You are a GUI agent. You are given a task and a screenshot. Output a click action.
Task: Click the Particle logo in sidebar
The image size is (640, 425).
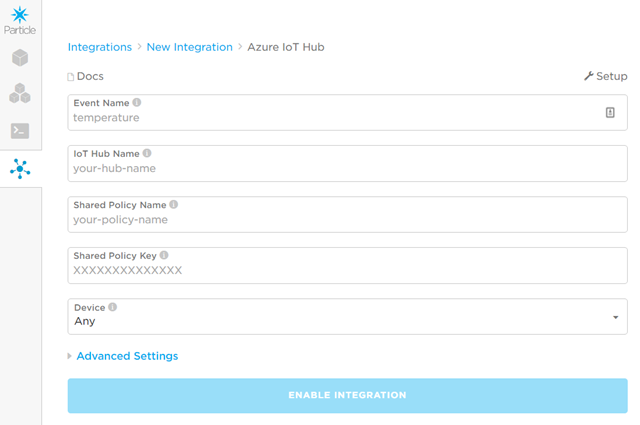[x=20, y=18]
